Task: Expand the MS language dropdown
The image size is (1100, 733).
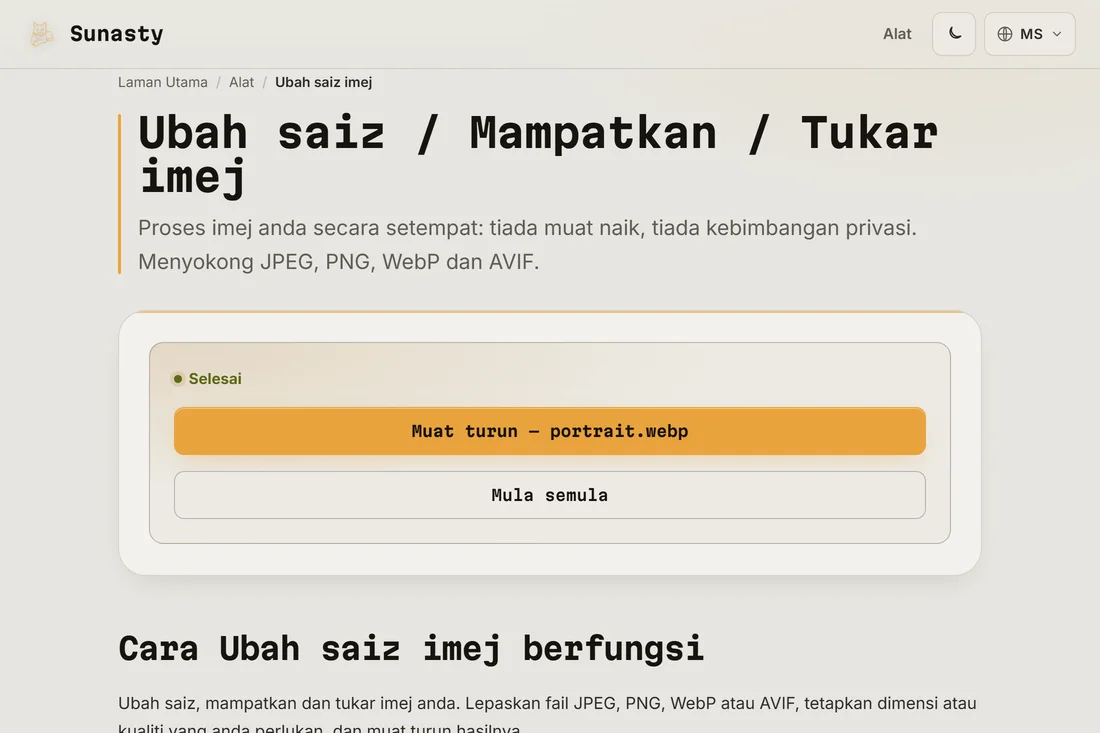Action: tap(1029, 34)
